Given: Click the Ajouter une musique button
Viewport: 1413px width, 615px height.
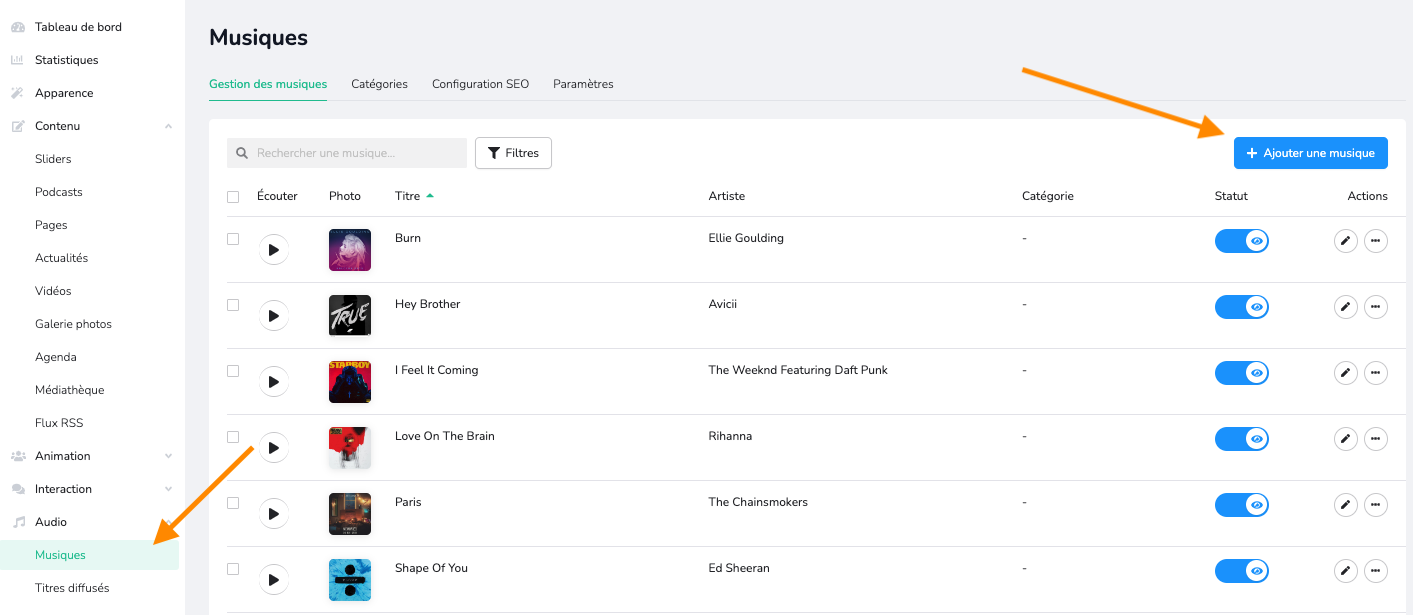Looking at the screenshot, I should 1310,153.
